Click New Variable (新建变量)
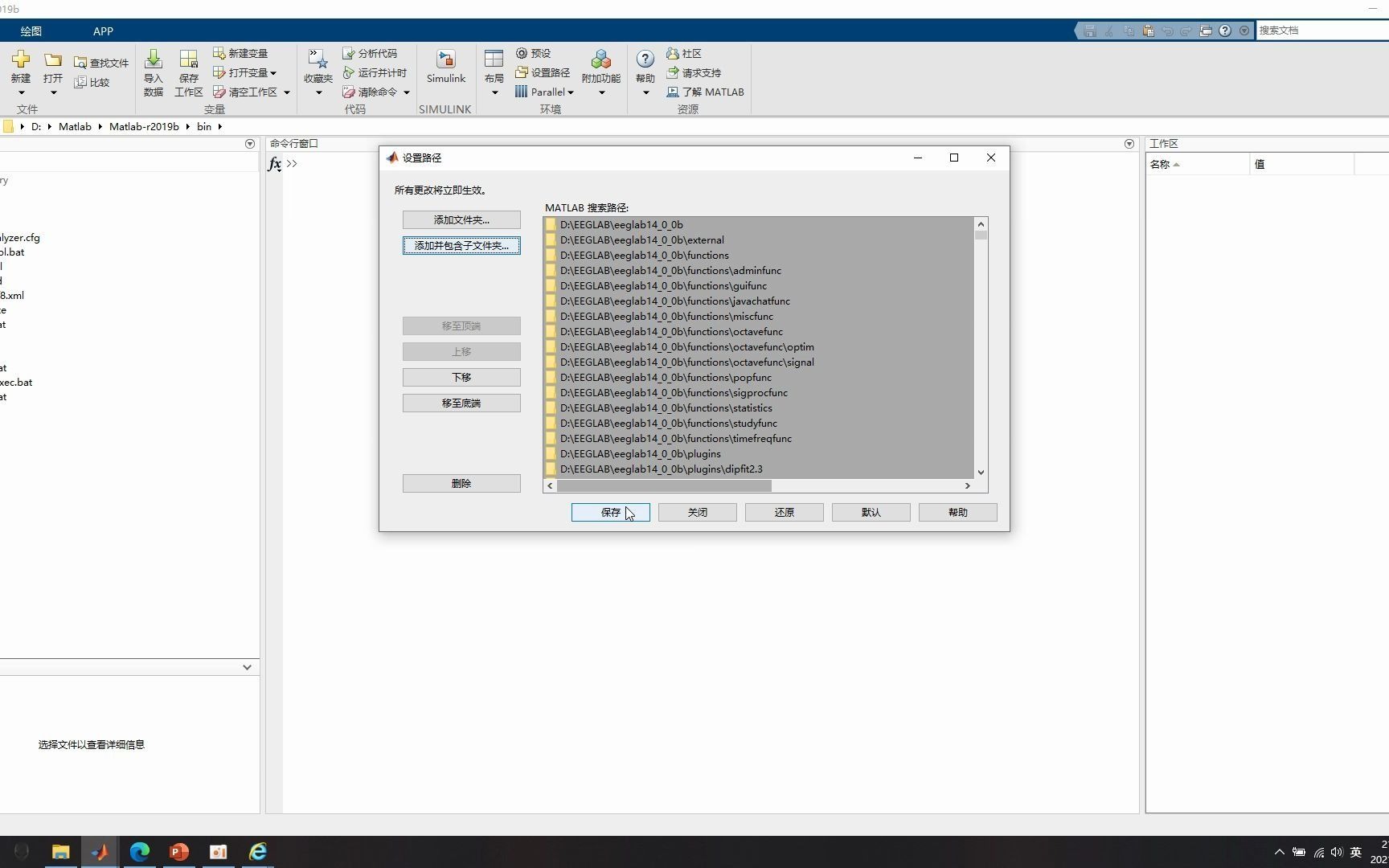This screenshot has height=868, width=1389. click(240, 53)
